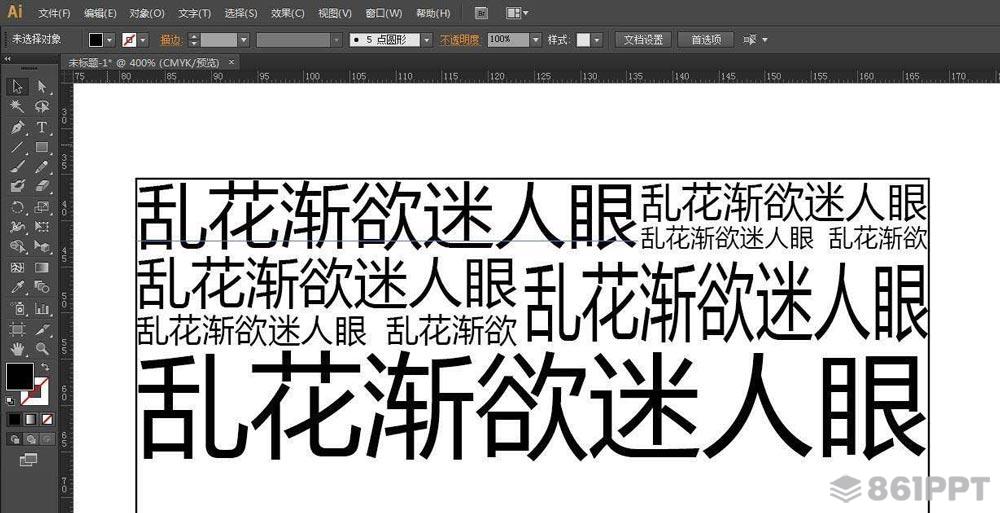Select the Pencil tool
The height and width of the screenshot is (513, 1000).
(42, 167)
